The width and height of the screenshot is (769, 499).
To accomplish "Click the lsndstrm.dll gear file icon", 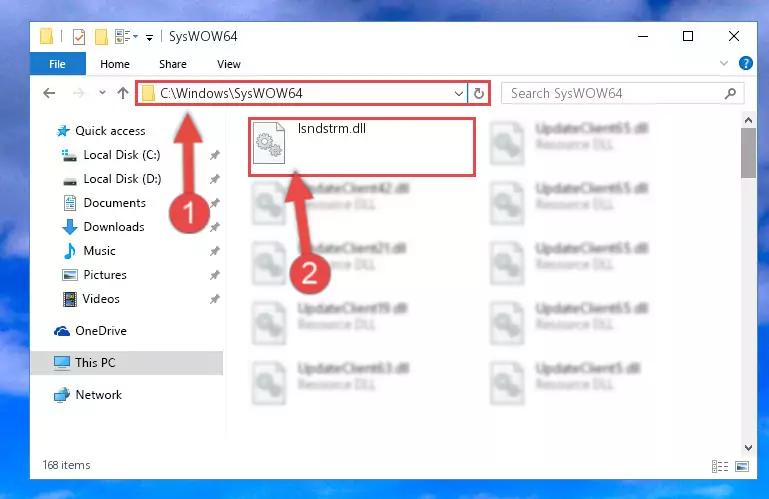I will coord(268,143).
